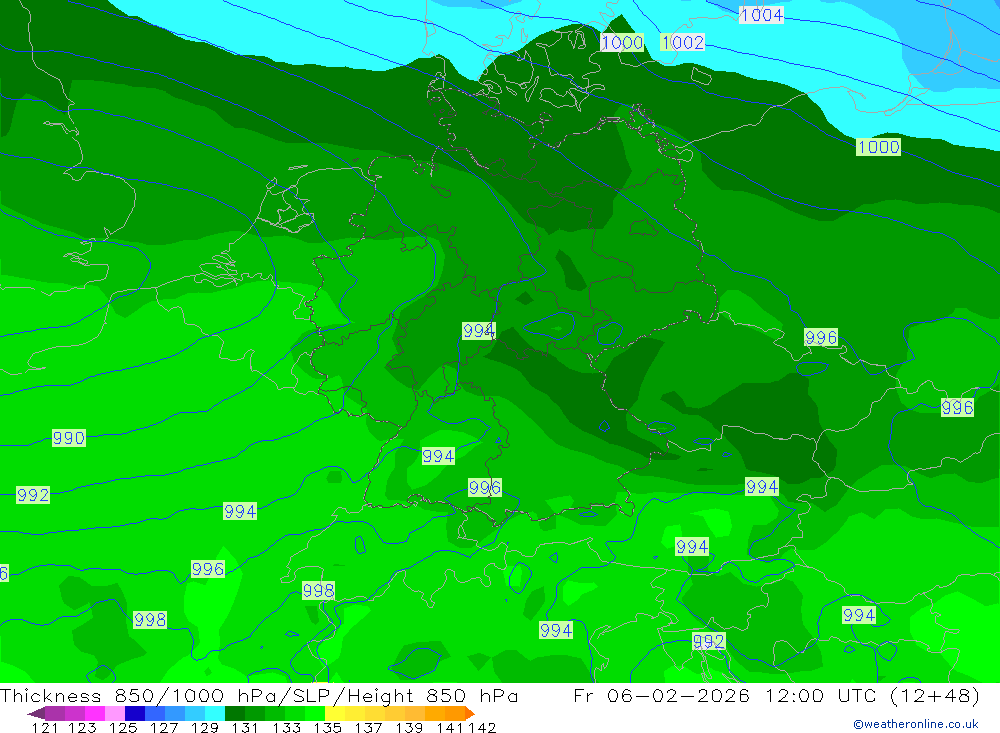This screenshot has width=1000, height=733.
Task: Open the weatheronline.co.uk credit link
Action: click(916, 724)
